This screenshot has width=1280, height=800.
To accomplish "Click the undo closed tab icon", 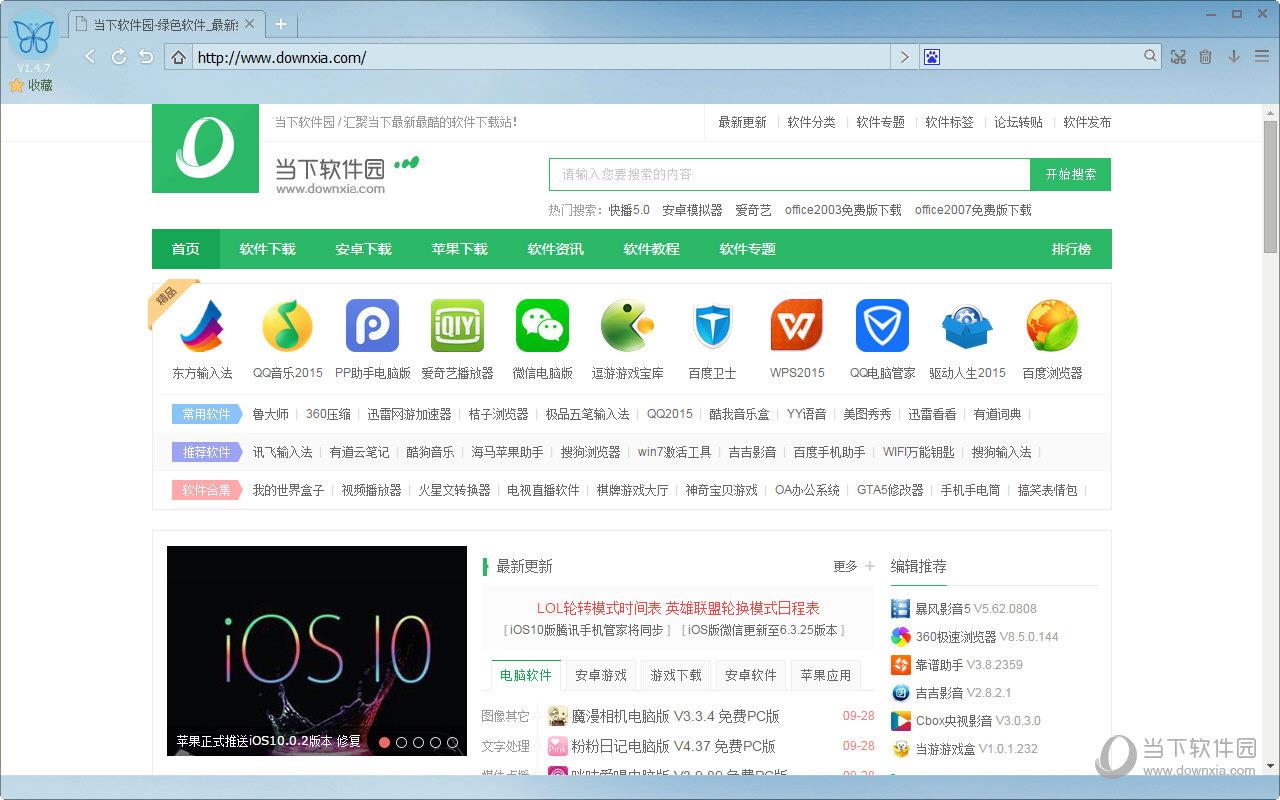I will click(x=147, y=57).
